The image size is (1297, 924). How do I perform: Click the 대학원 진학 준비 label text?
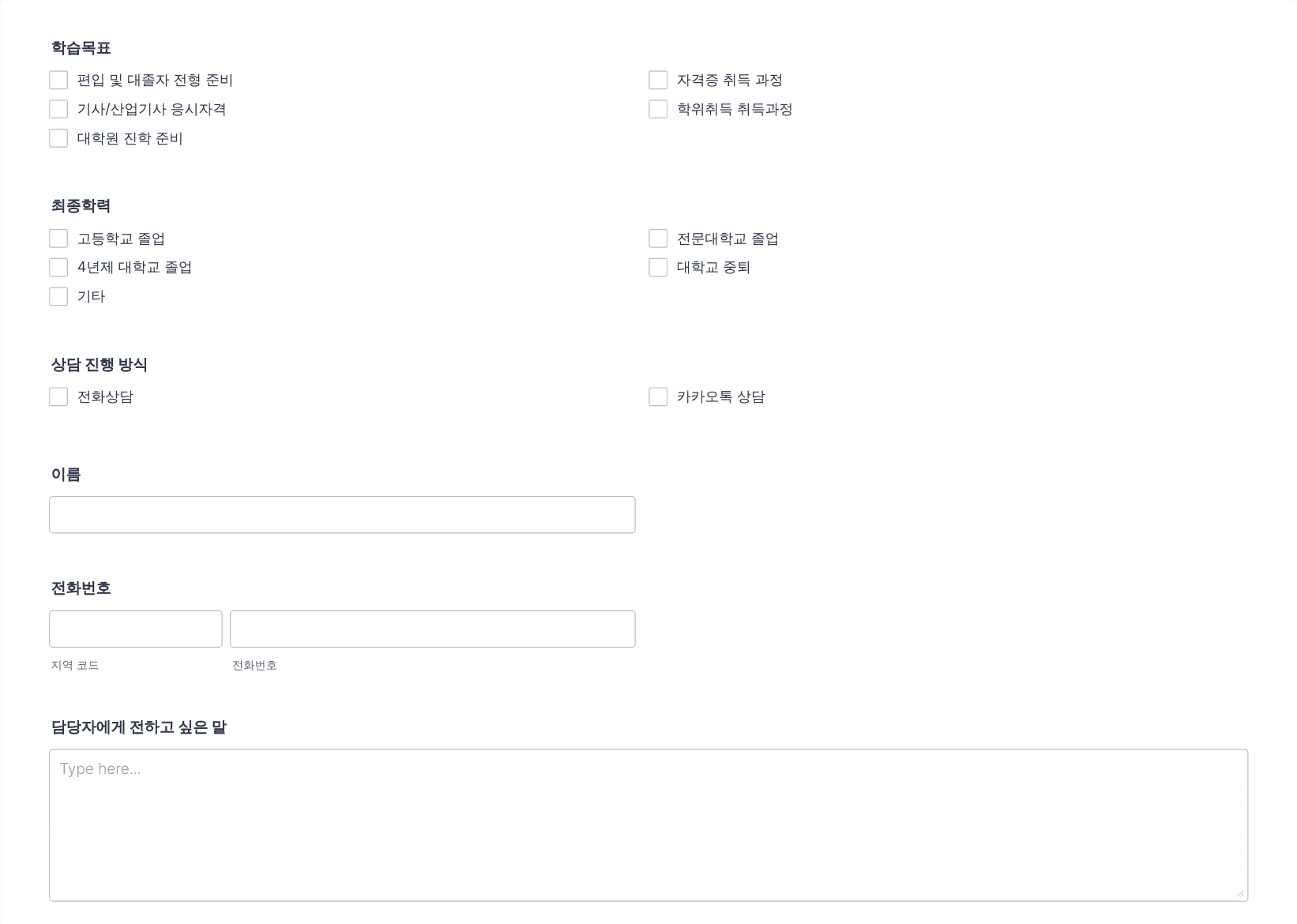pos(130,138)
